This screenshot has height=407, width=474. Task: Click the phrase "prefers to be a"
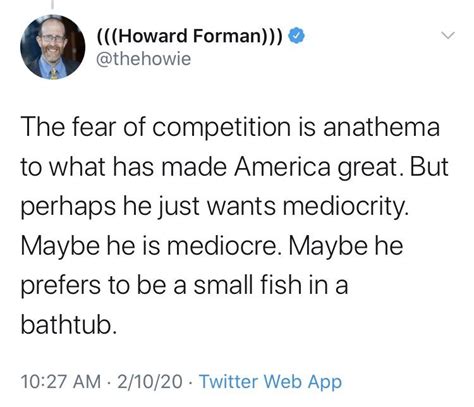tap(104, 286)
